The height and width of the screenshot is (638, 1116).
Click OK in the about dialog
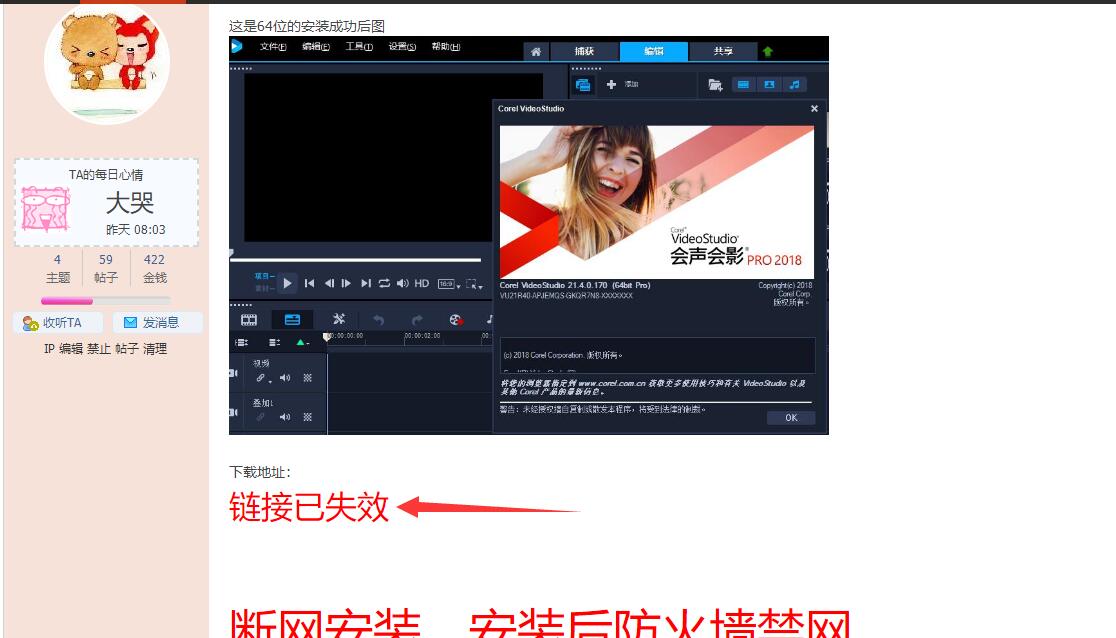point(791,418)
